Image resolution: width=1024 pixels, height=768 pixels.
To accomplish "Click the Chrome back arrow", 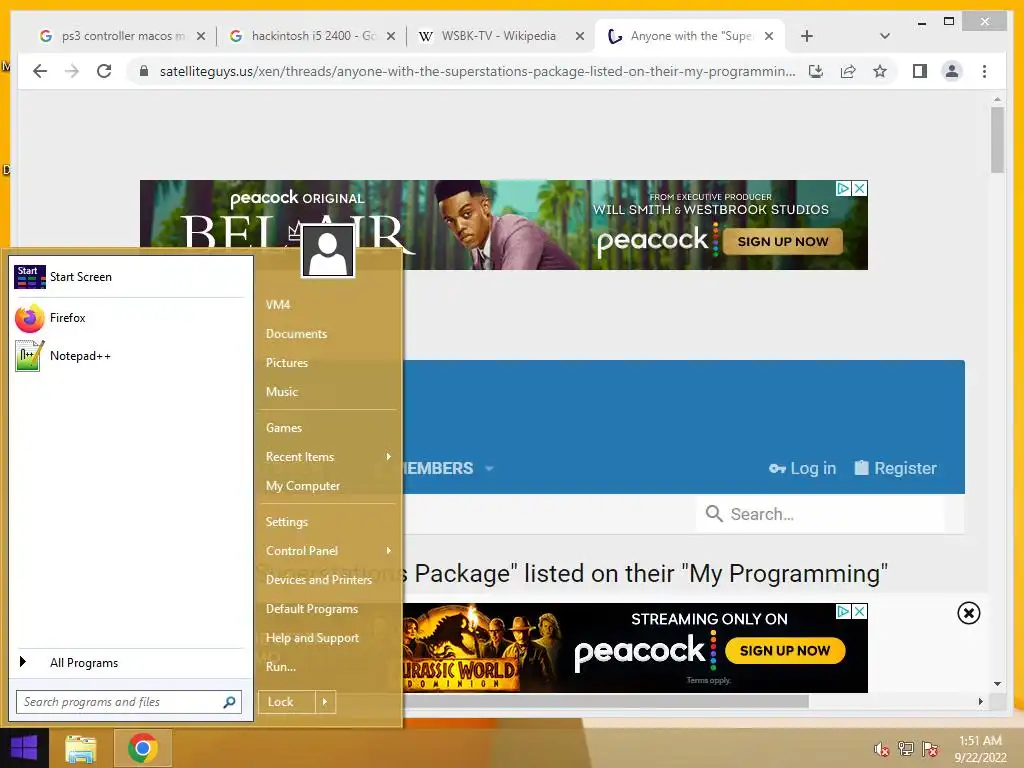I will pos(40,71).
